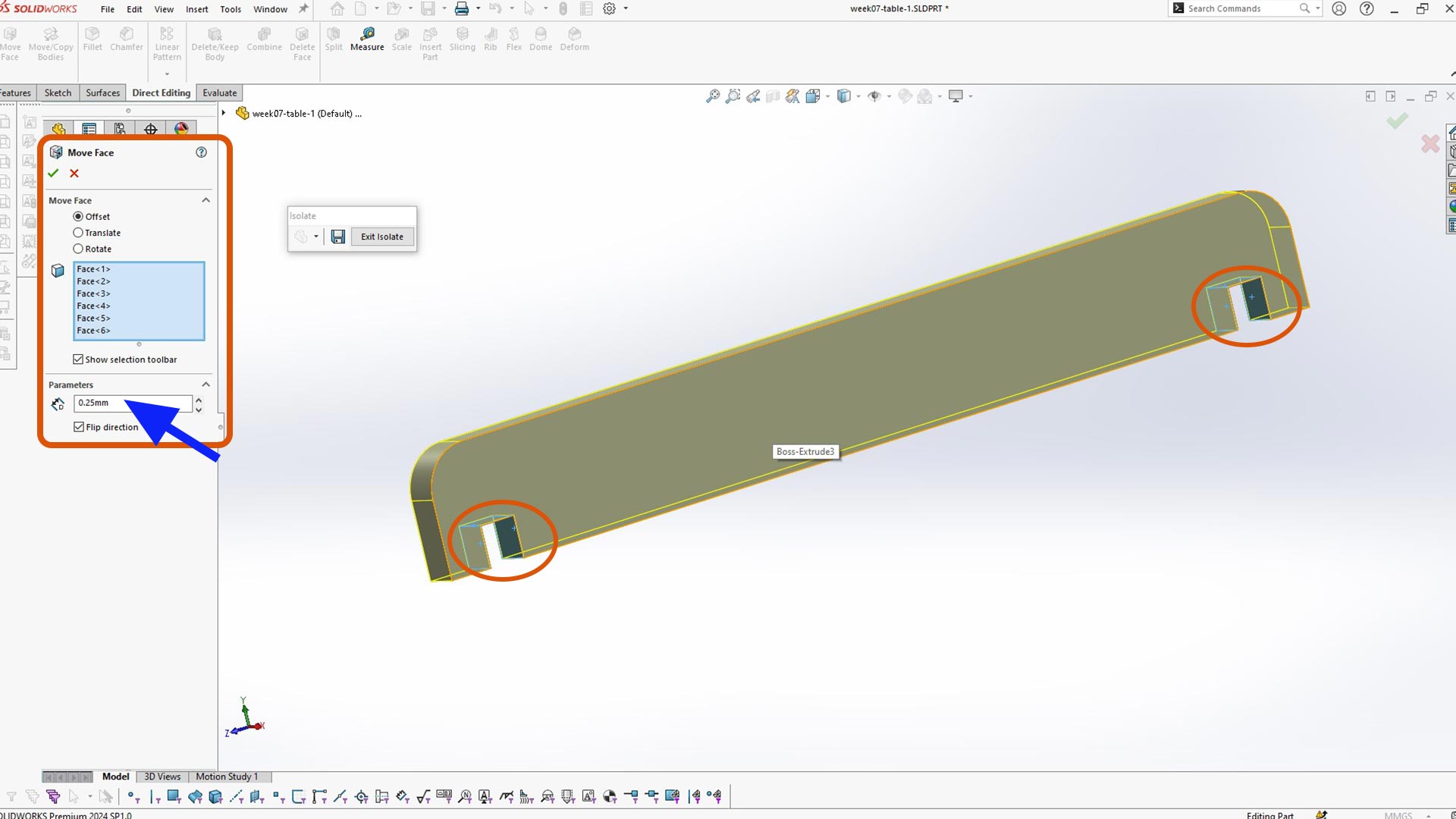1456x819 pixels.
Task: Click Dynamic Annotation Views icon
Action: click(x=792, y=96)
